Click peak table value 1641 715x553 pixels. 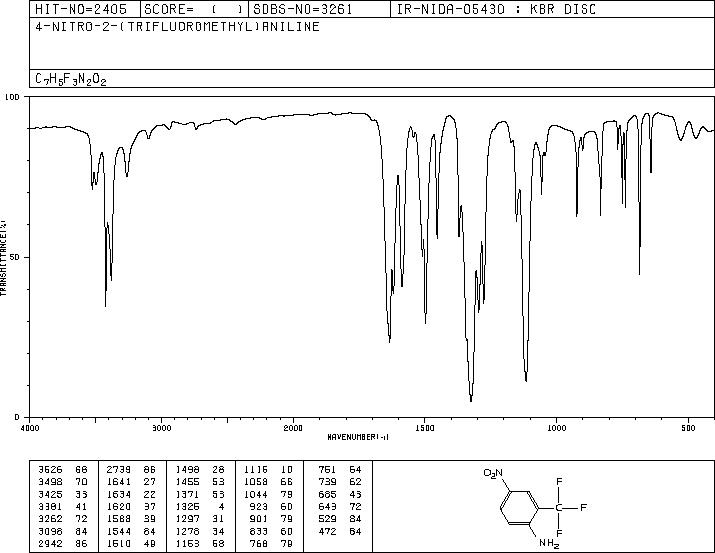pyautogui.click(x=119, y=482)
